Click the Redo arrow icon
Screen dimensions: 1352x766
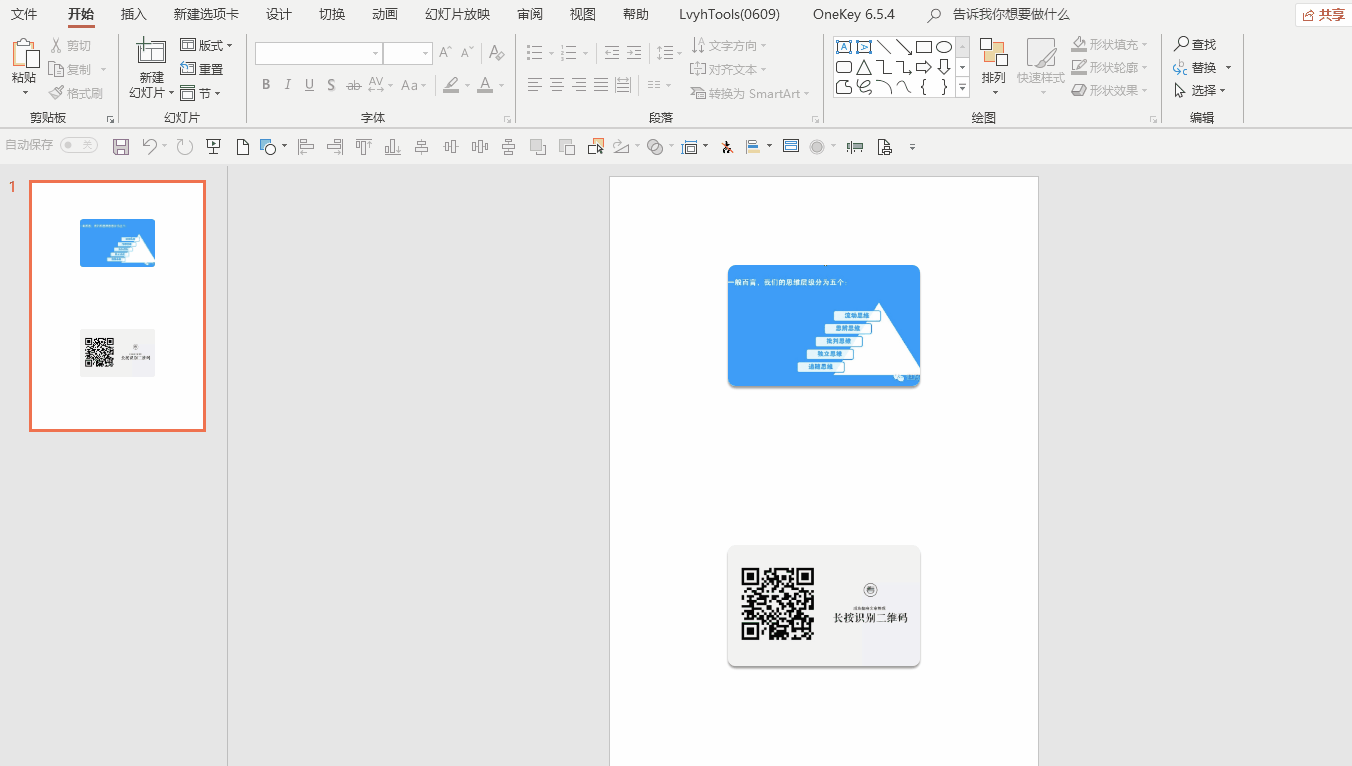184,147
